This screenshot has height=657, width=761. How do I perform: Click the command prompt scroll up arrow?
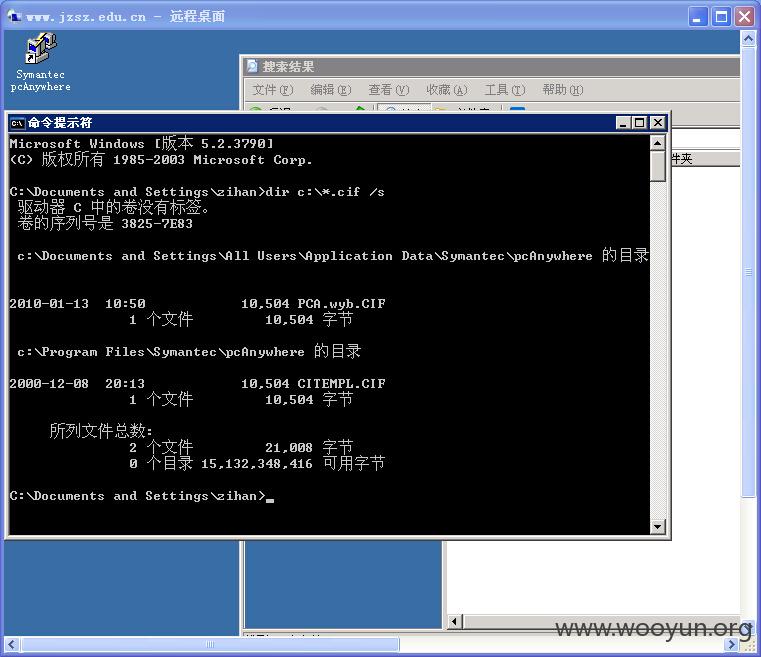658,143
